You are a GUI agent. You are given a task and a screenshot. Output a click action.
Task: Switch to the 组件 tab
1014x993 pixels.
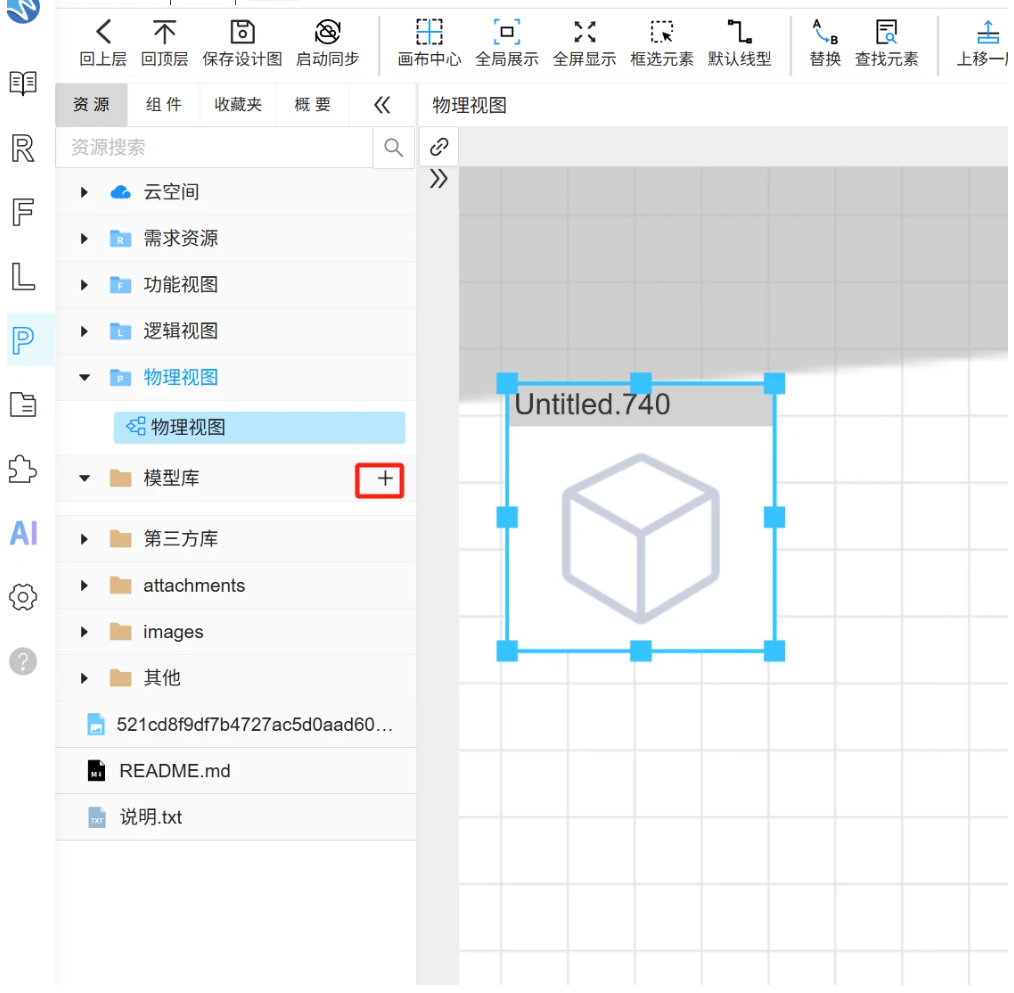click(164, 105)
